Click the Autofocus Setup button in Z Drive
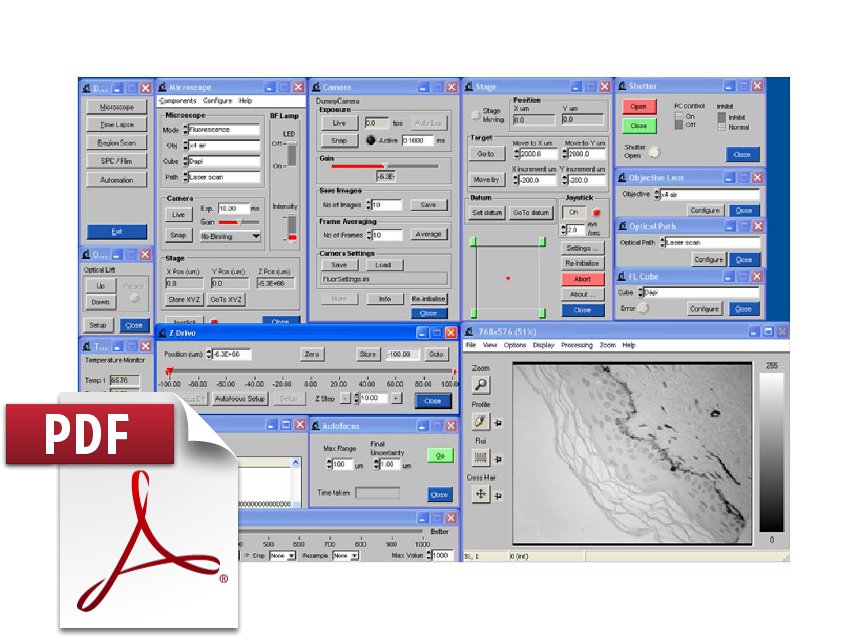 tap(239, 398)
